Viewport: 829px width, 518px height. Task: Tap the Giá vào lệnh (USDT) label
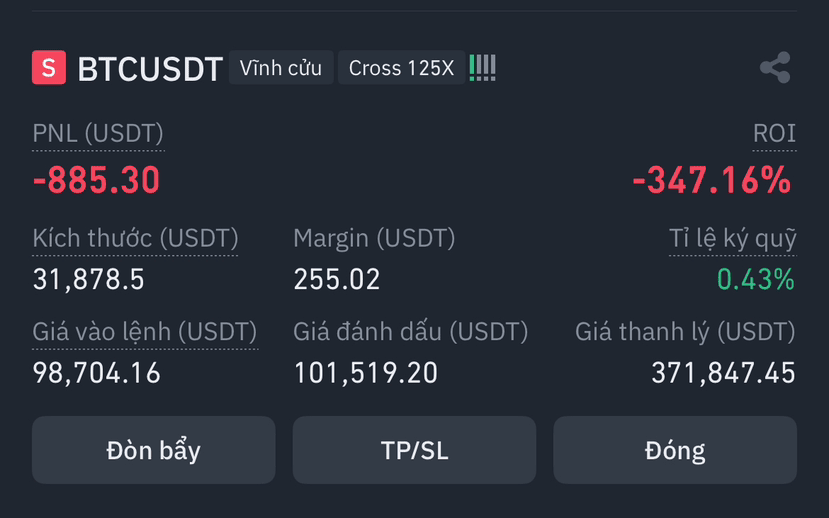point(145,332)
